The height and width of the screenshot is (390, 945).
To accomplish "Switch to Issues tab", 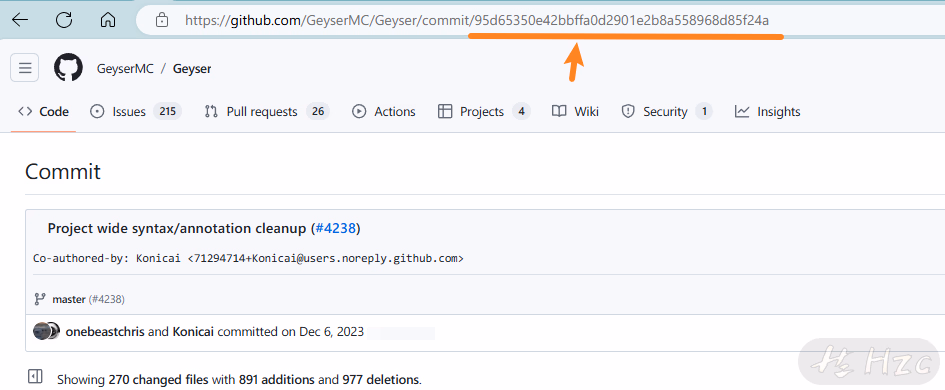I will pos(136,112).
